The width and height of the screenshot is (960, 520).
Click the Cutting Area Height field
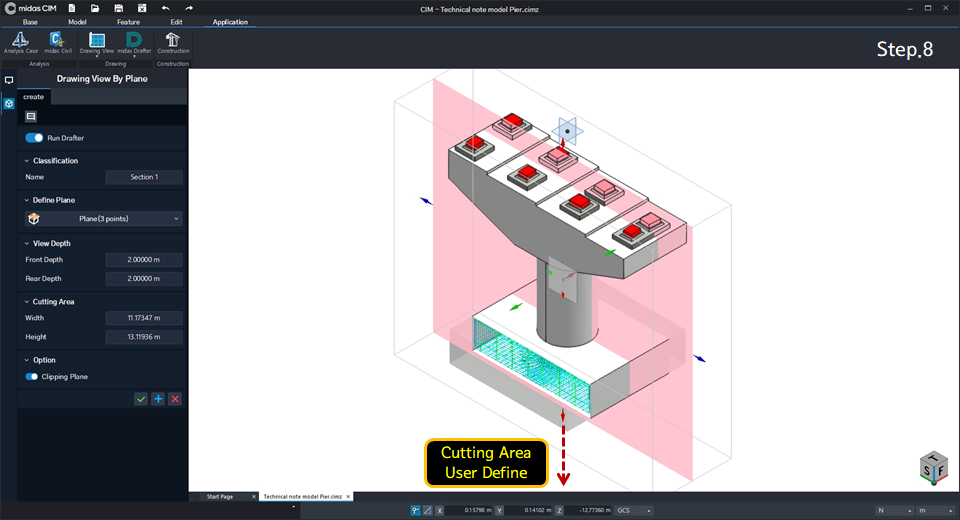[x=144, y=337]
